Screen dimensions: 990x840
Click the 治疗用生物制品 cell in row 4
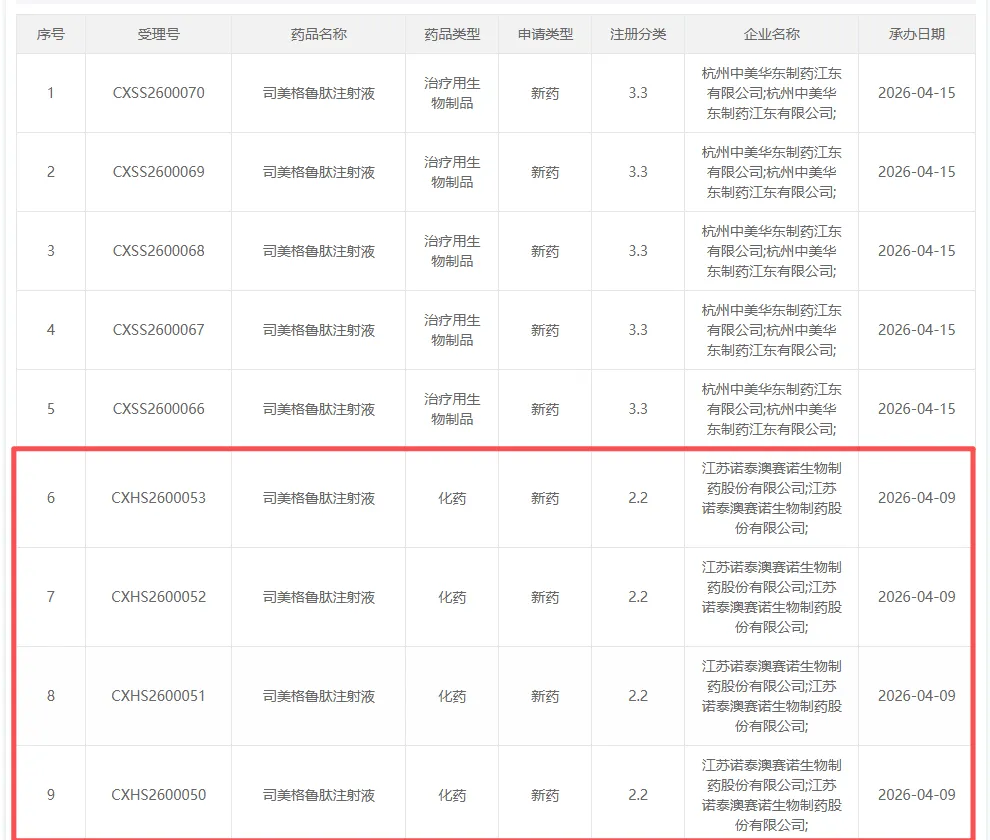pos(452,330)
